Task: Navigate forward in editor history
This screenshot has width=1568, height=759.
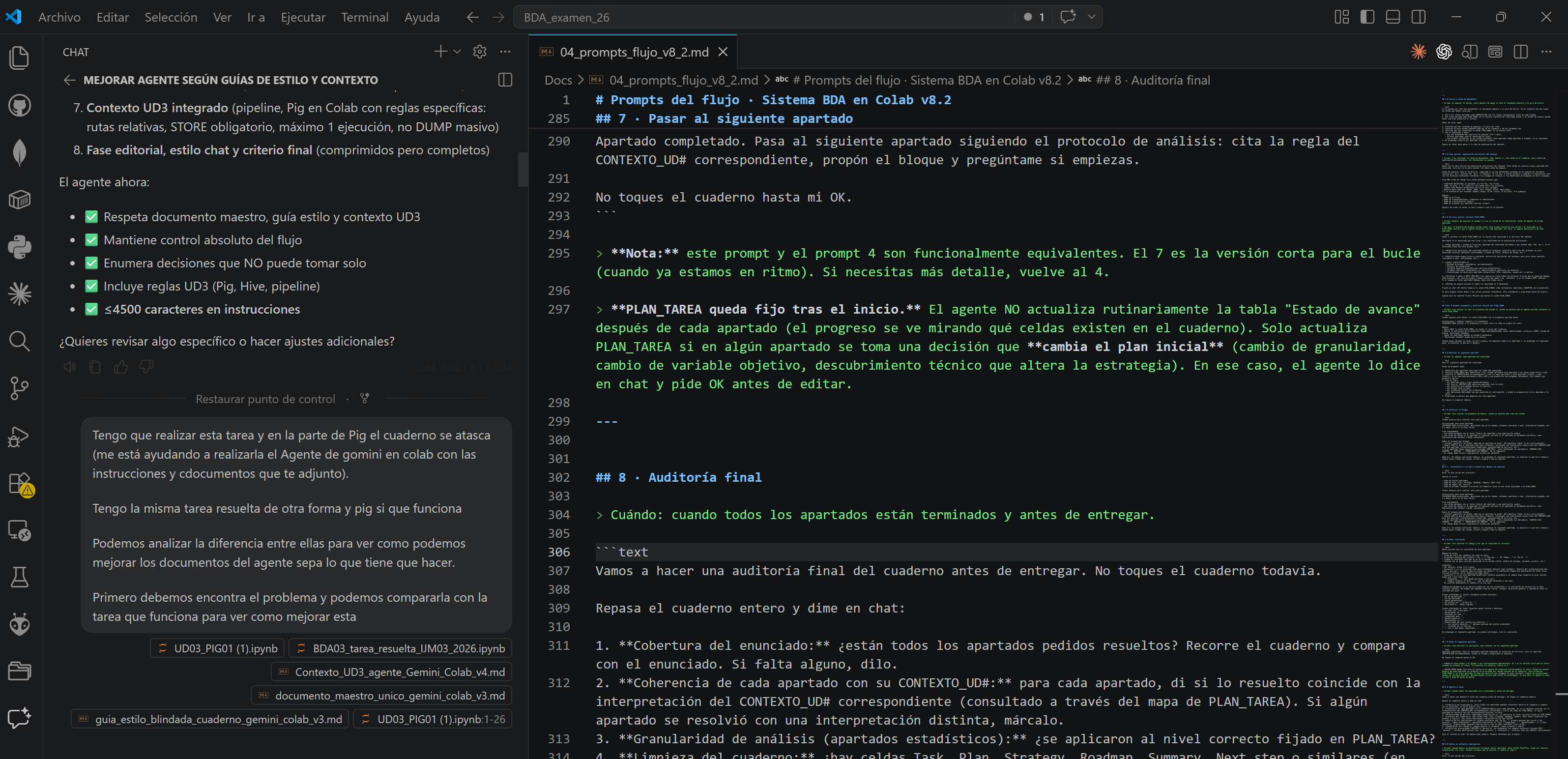Action: (x=498, y=17)
